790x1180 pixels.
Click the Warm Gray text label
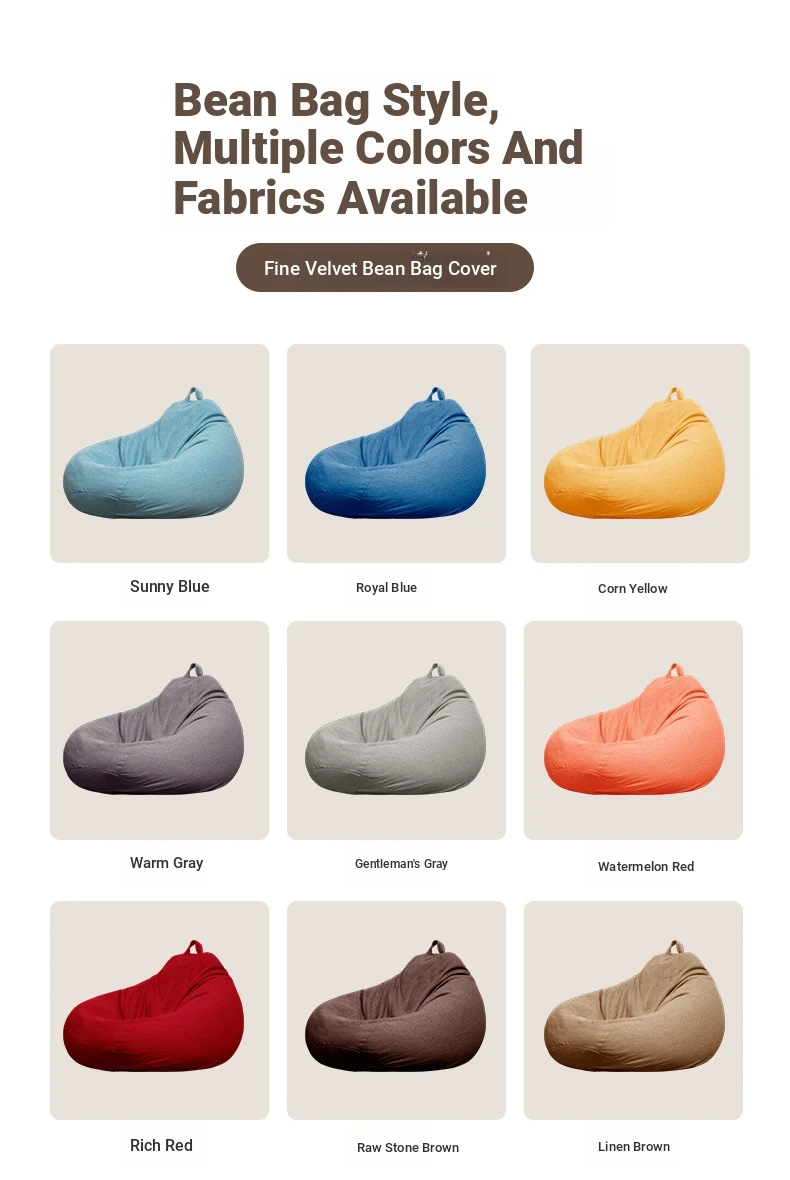point(166,863)
